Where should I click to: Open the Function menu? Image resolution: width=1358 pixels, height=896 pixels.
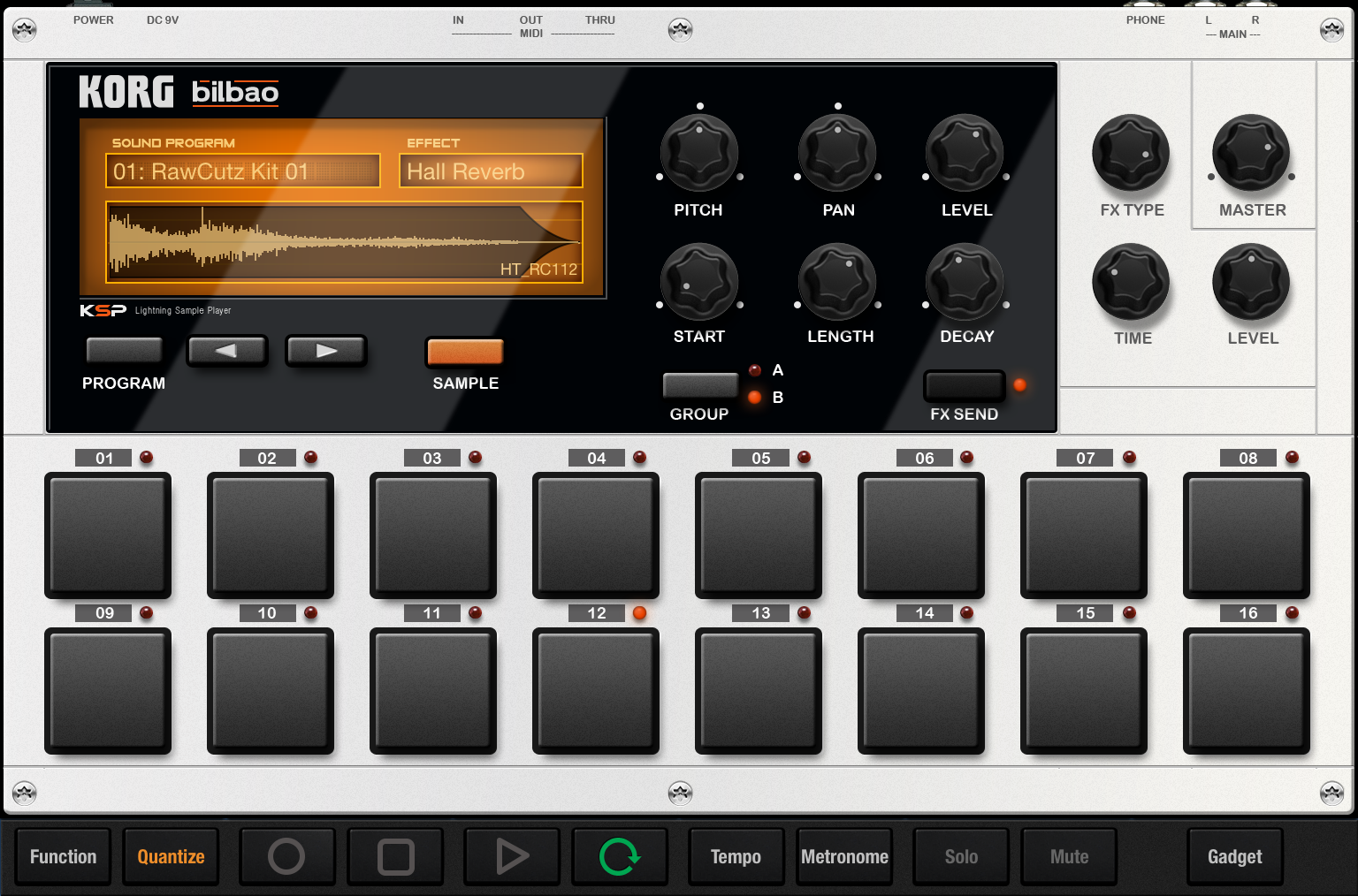pyautogui.click(x=63, y=856)
